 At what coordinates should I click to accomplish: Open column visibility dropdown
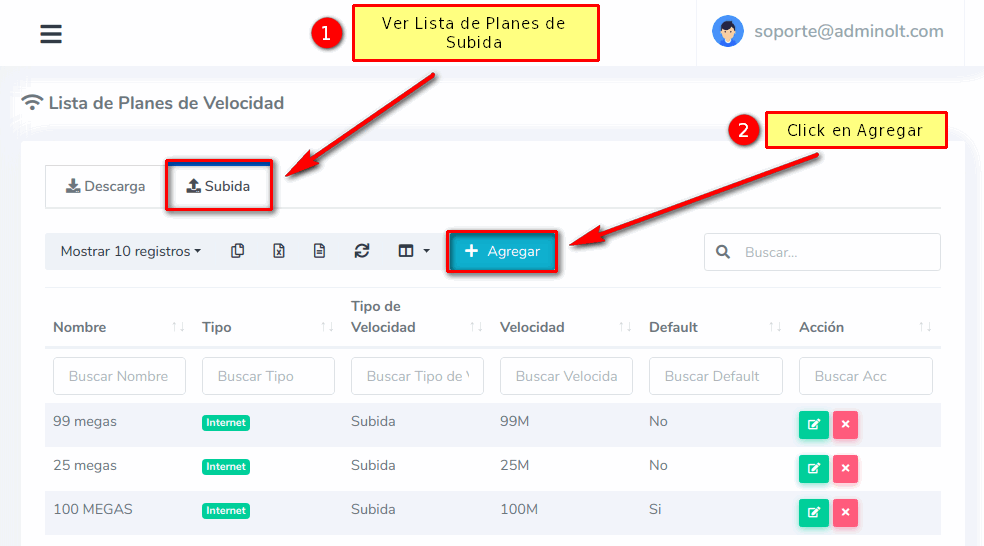(x=413, y=251)
